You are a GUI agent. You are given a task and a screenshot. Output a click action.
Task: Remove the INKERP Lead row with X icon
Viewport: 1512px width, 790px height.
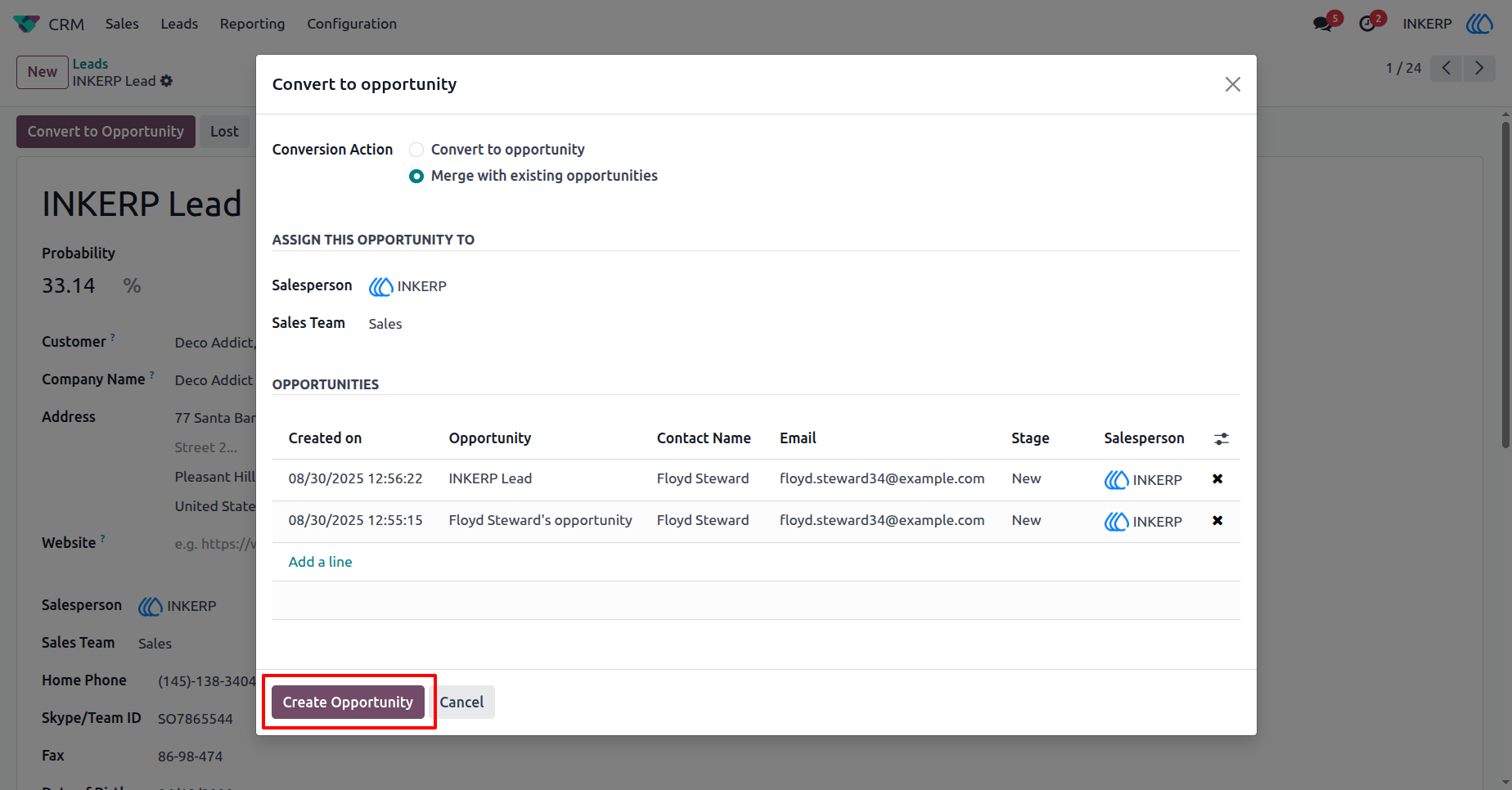pyautogui.click(x=1217, y=479)
